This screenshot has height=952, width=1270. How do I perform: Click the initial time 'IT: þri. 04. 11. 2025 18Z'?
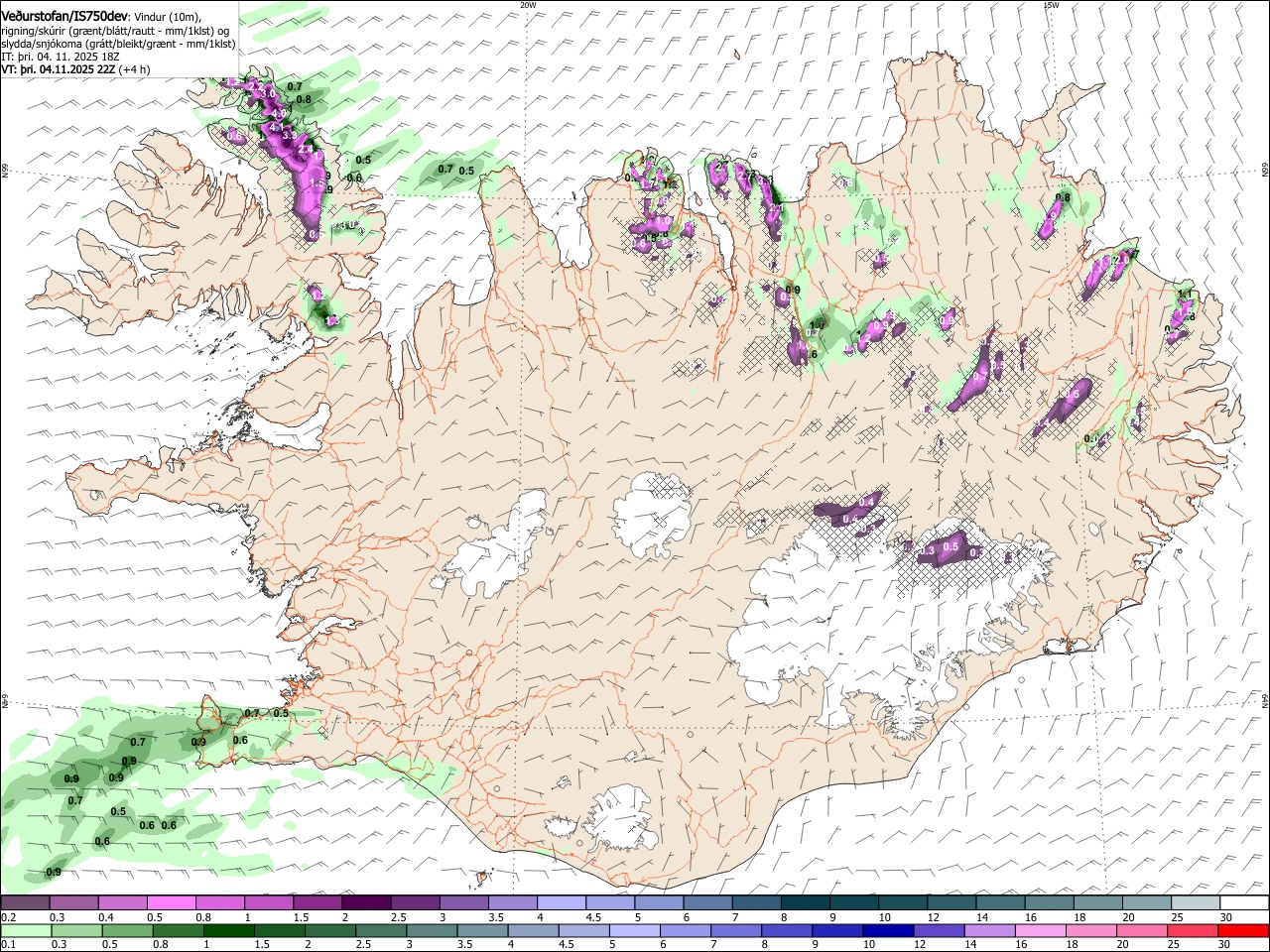(61, 57)
